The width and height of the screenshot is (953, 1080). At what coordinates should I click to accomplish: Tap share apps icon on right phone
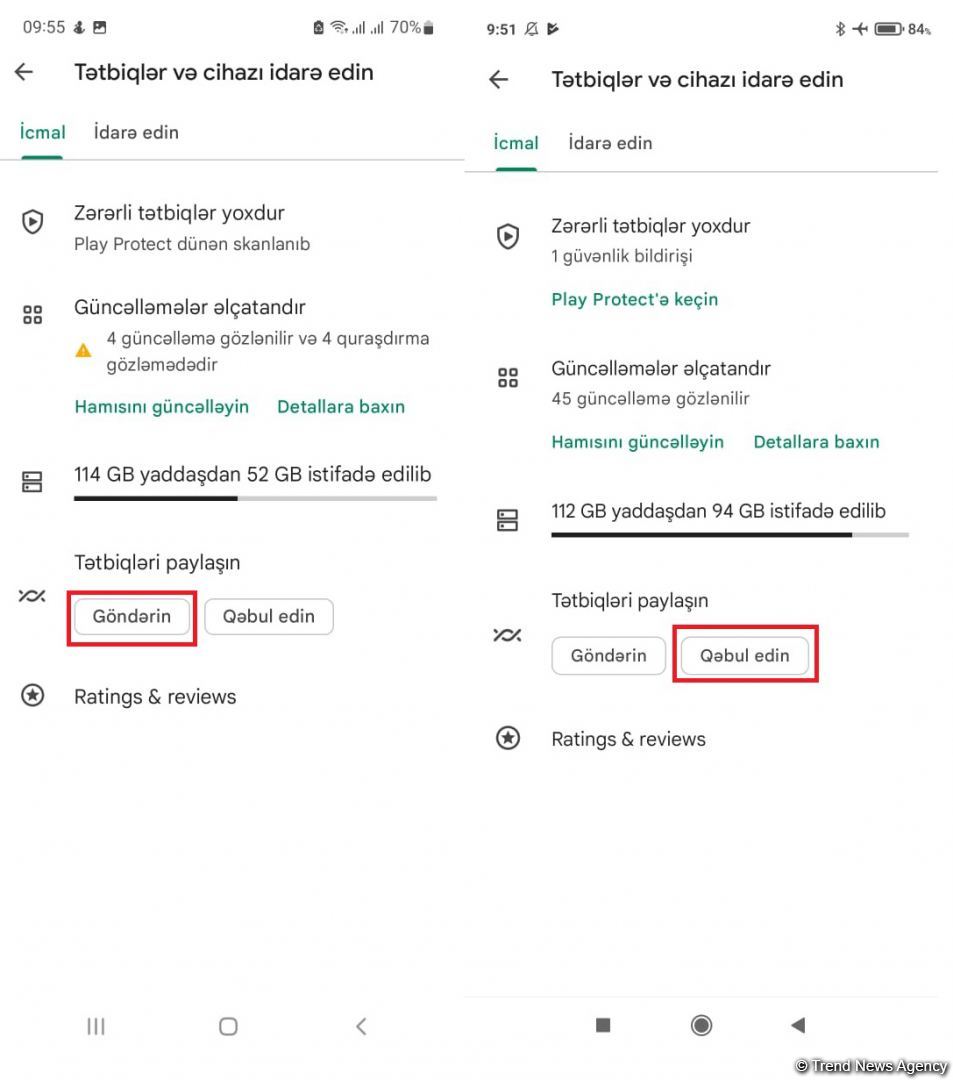507,635
